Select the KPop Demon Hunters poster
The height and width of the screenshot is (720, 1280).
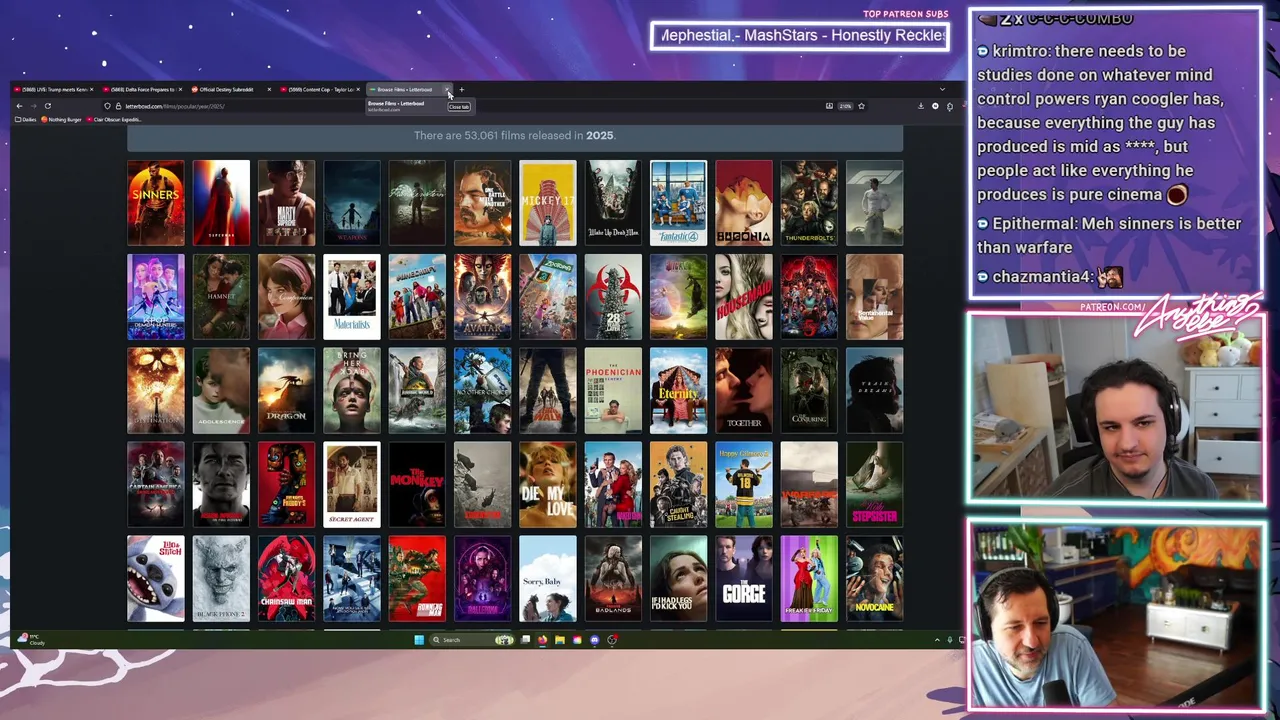pyautogui.click(x=156, y=297)
